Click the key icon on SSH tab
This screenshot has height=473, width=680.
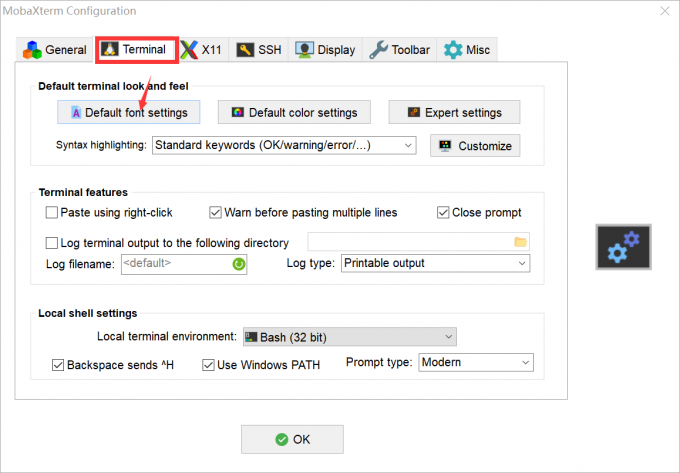245,50
